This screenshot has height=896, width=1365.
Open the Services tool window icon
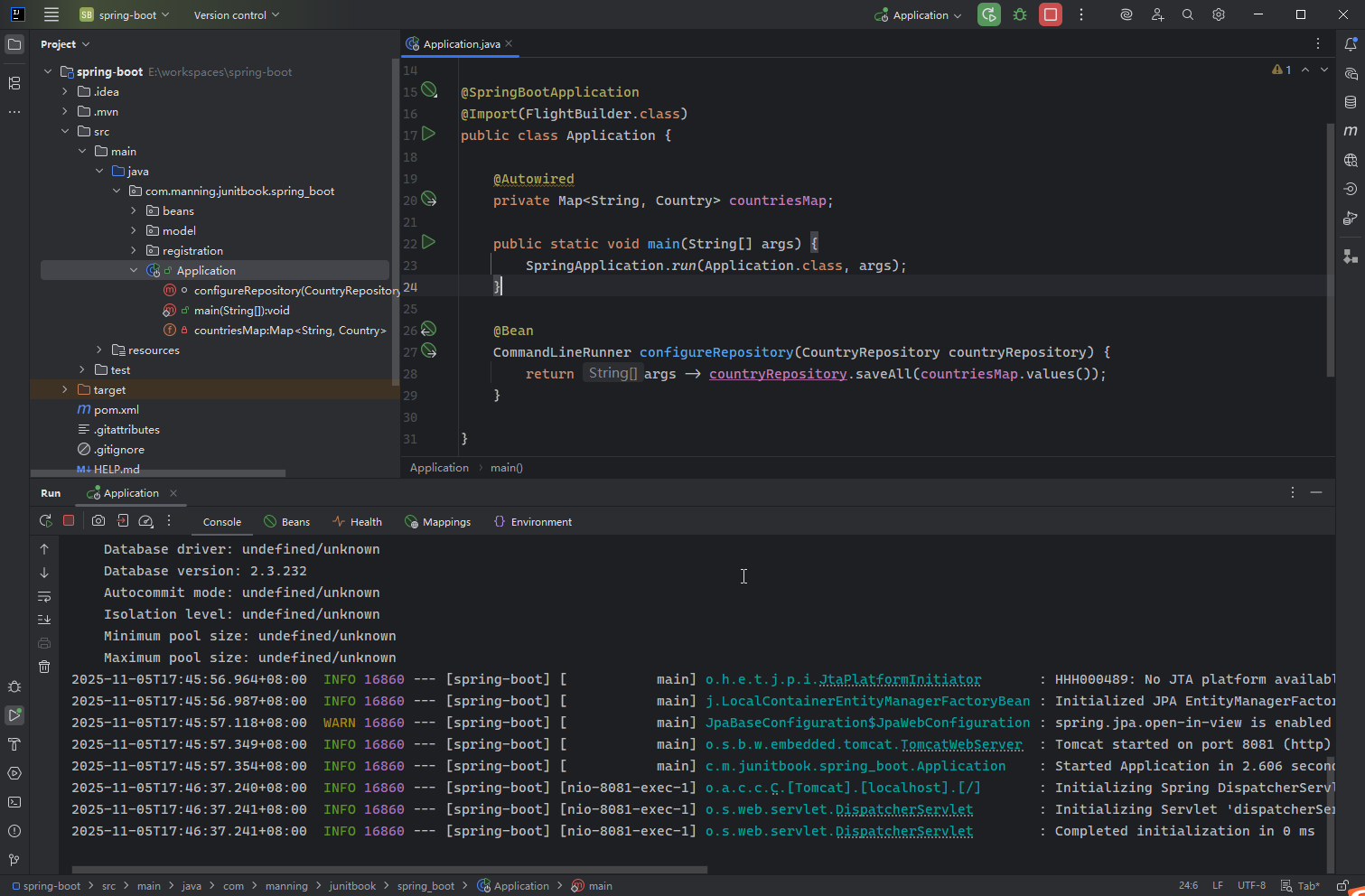coord(14,773)
